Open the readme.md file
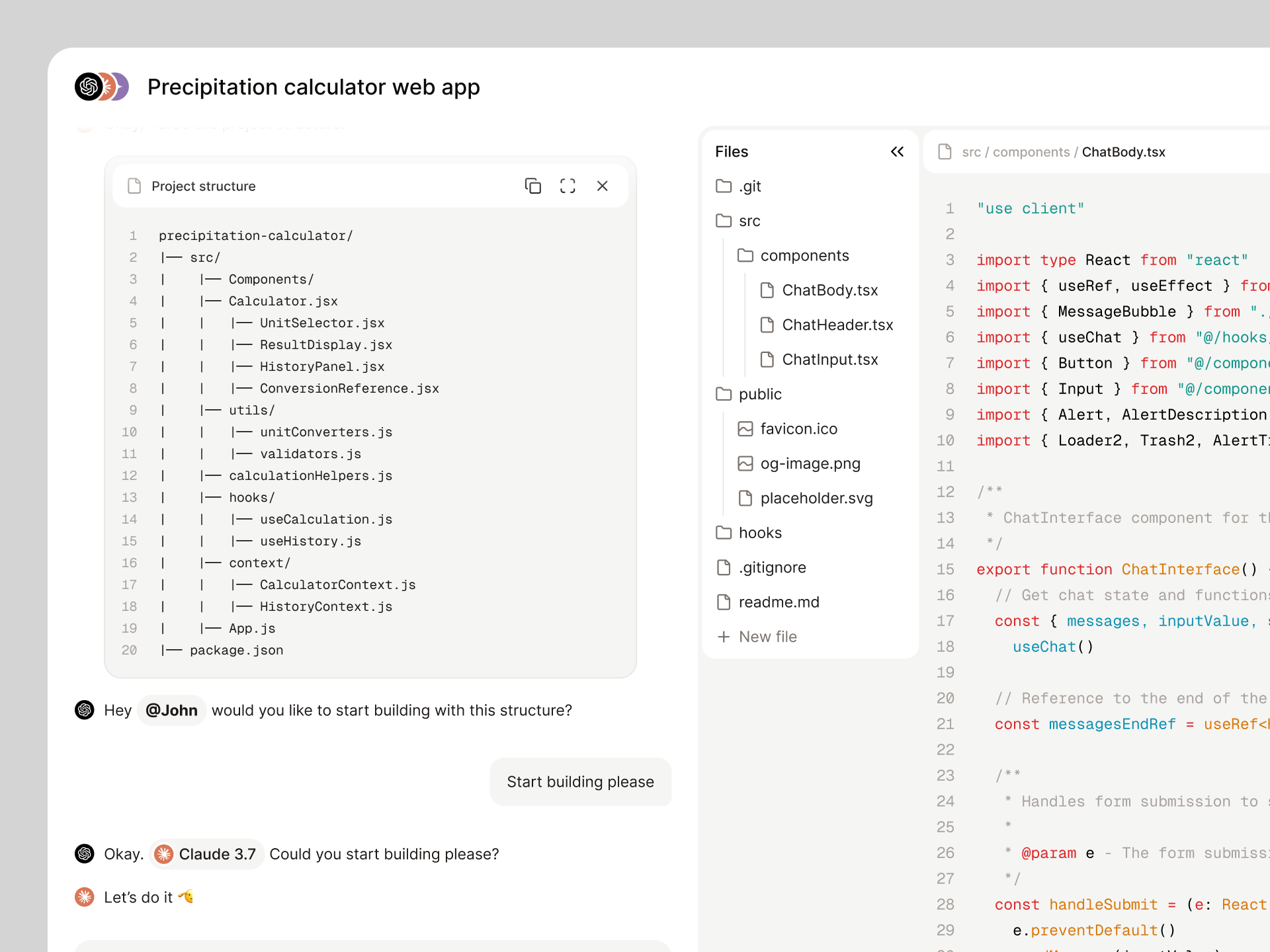 [779, 602]
